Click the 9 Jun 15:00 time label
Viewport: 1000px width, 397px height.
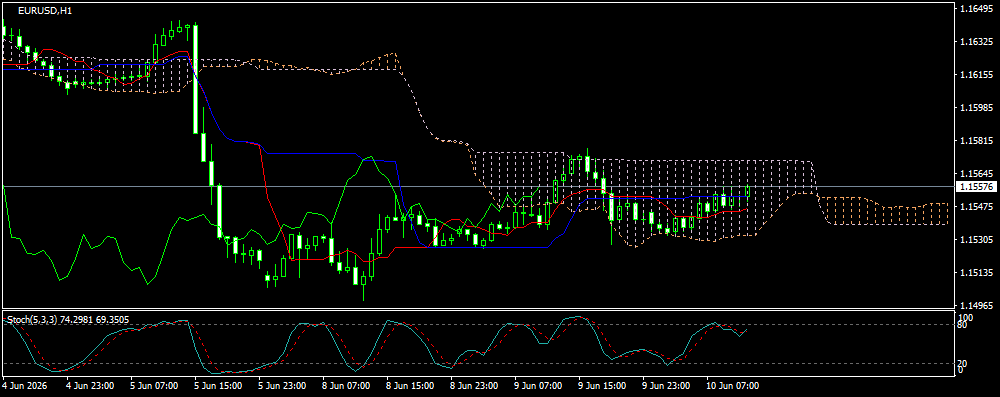602,386
